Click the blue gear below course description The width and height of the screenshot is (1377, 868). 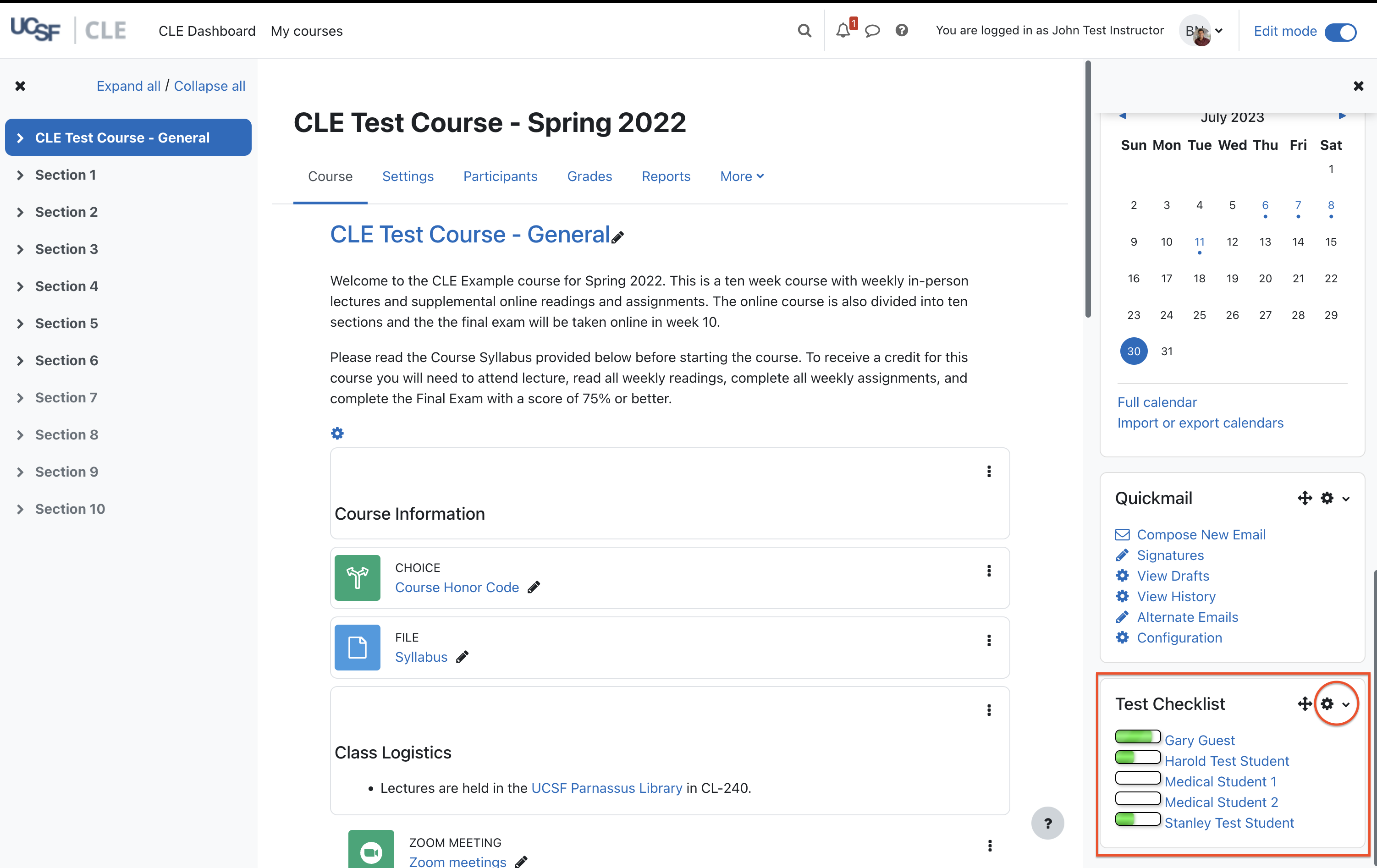coord(337,434)
